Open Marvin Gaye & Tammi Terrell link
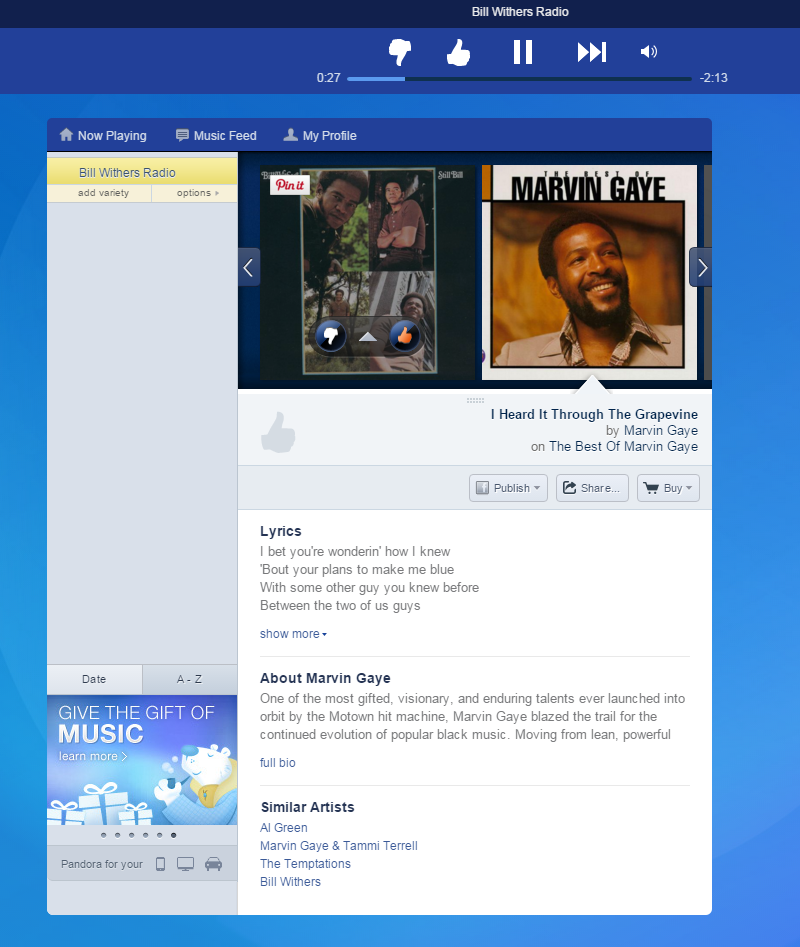 pyautogui.click(x=339, y=846)
